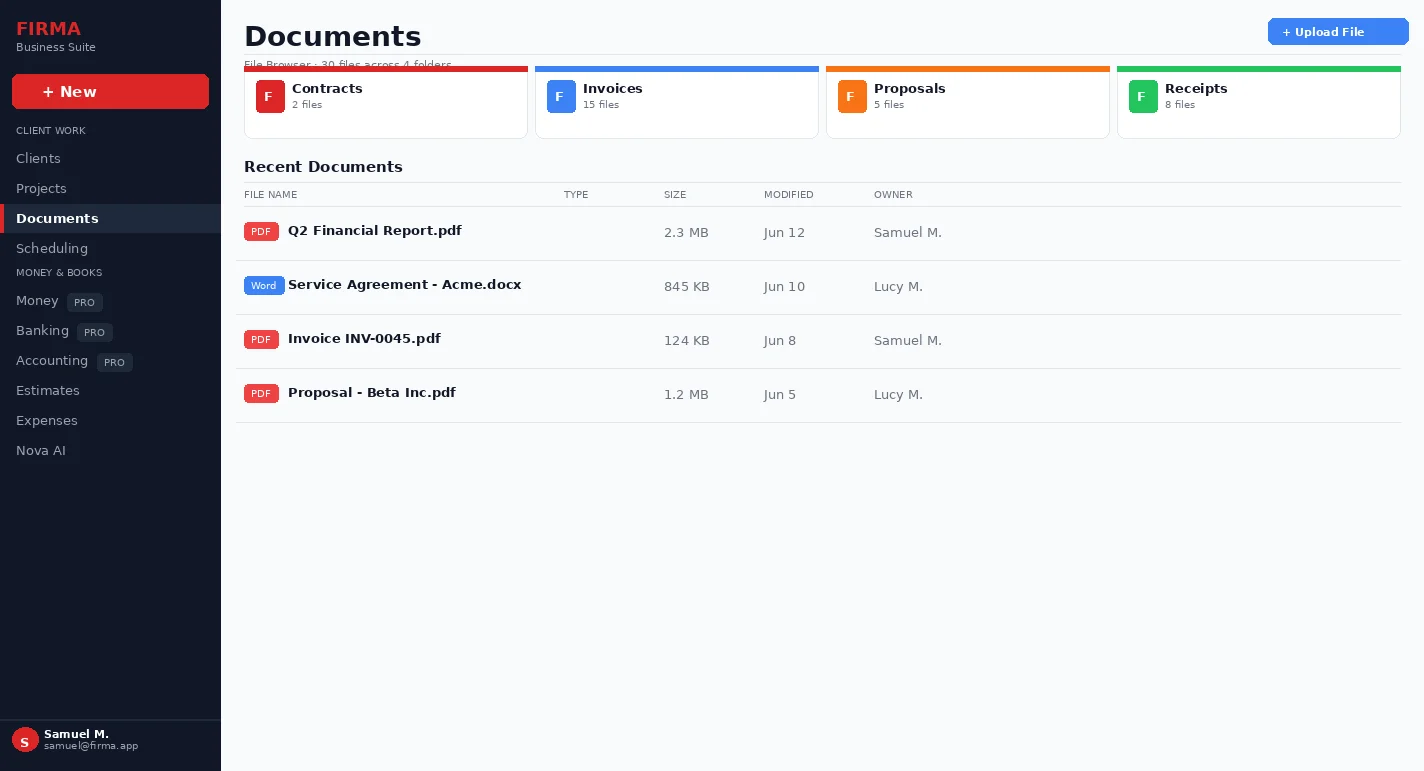Click the Recent Documents heading

323,167
